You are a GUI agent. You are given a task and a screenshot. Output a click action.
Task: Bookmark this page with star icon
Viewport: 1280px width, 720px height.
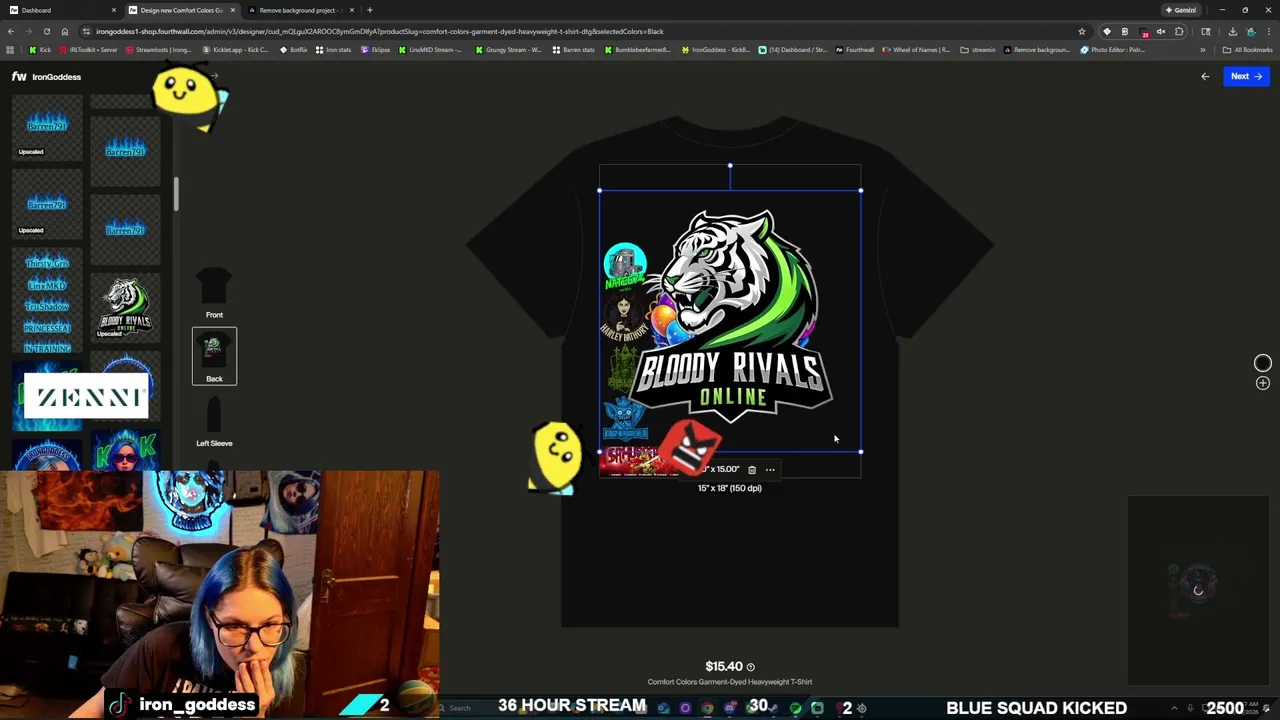point(1082,31)
